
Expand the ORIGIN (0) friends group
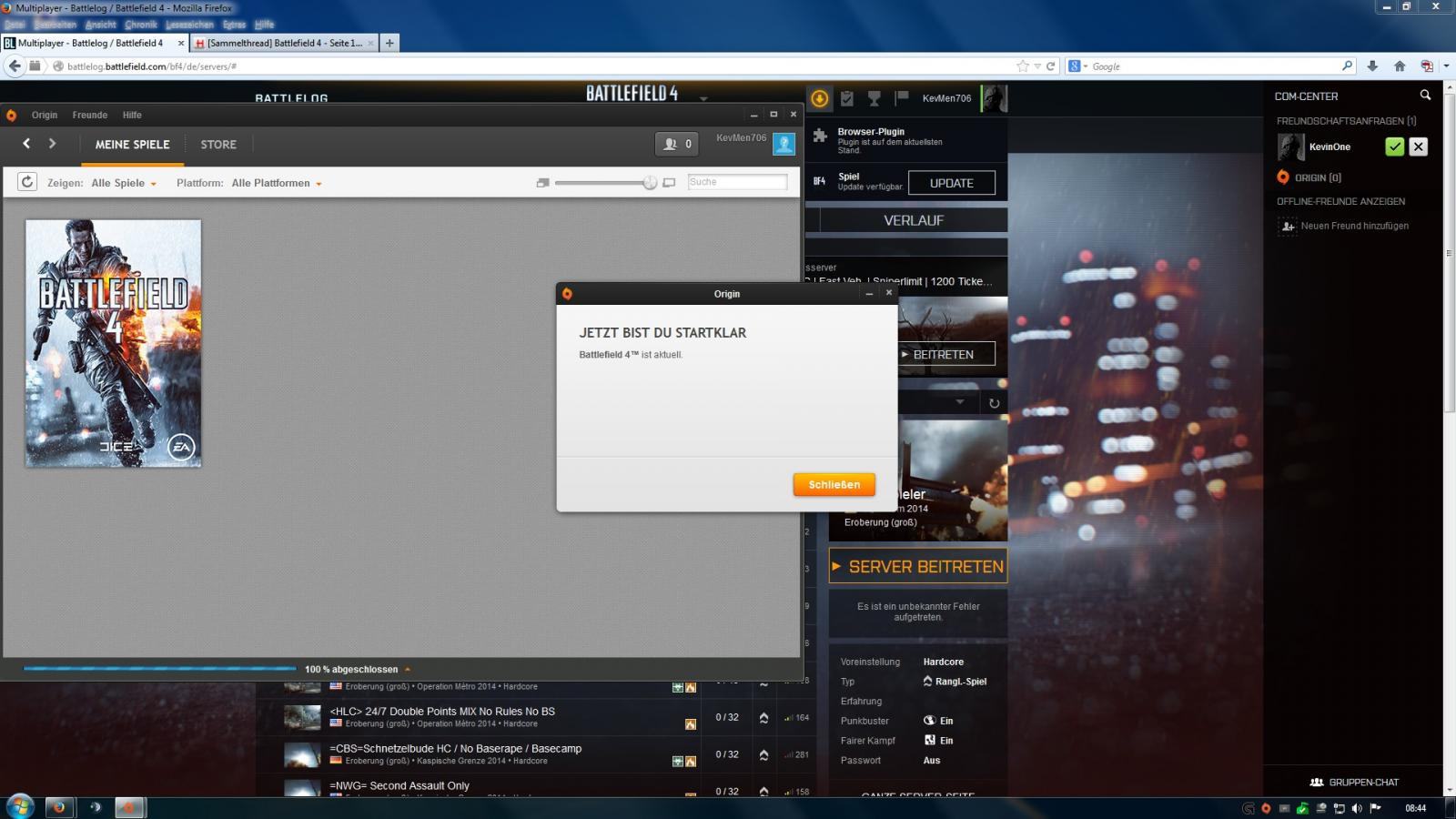[1318, 177]
